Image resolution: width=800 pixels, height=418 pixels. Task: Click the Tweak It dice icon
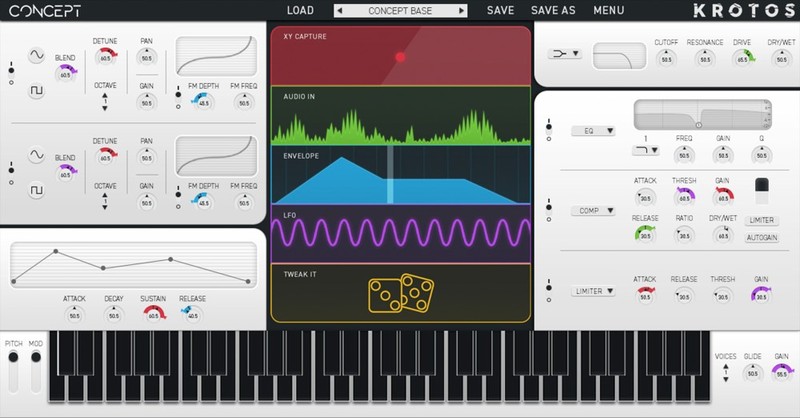401,293
